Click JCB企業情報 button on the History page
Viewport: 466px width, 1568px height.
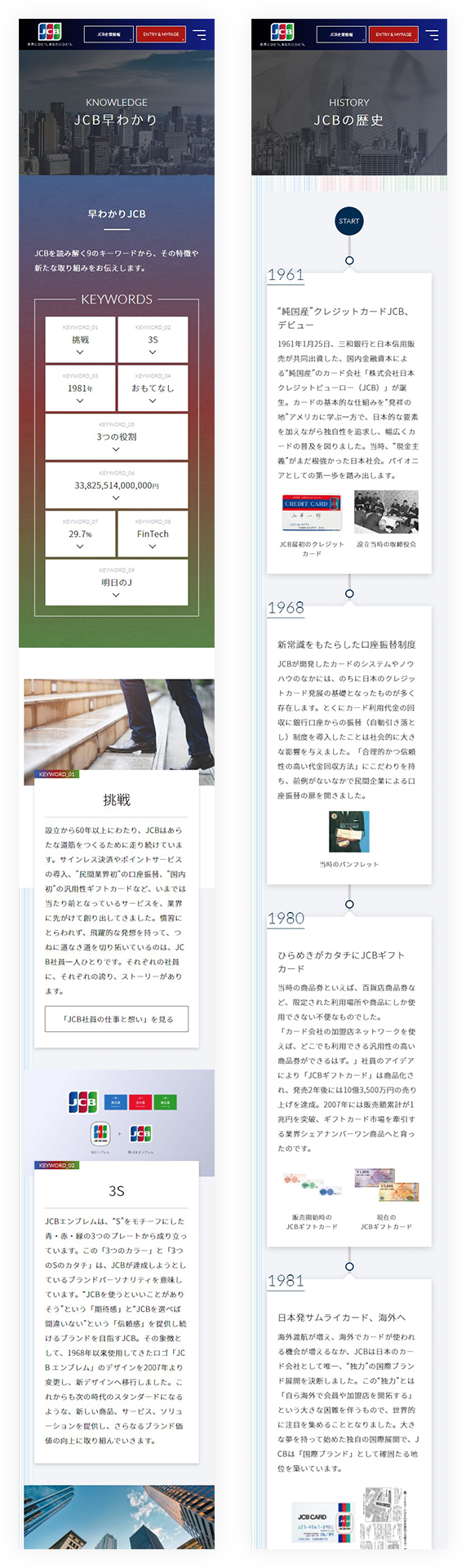click(x=341, y=35)
